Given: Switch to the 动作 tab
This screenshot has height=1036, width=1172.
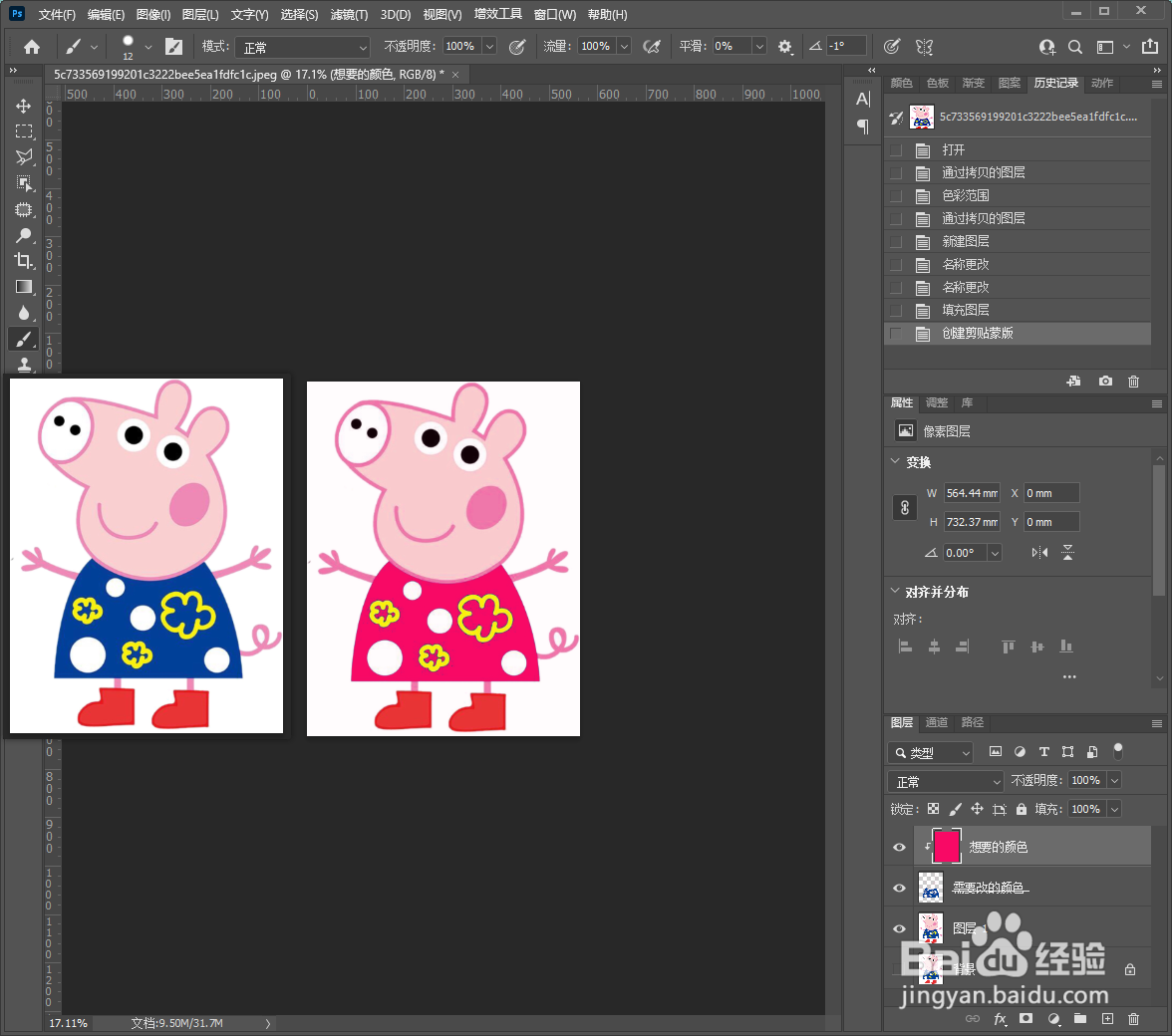Looking at the screenshot, I should coord(1102,83).
